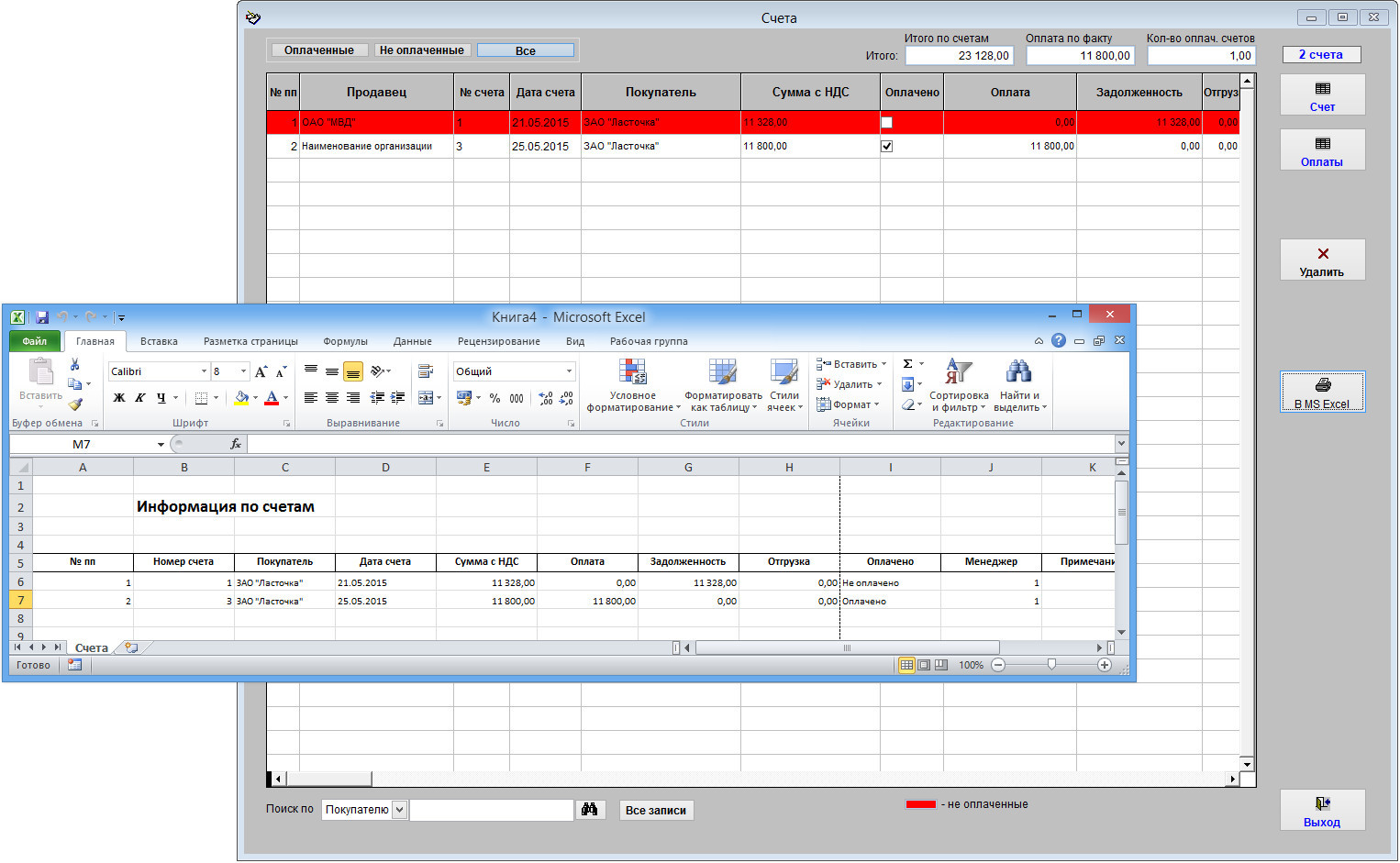This screenshot has width=1400, height=863.
Task: Click the Excel zoom slider handle
Action: tap(1051, 665)
